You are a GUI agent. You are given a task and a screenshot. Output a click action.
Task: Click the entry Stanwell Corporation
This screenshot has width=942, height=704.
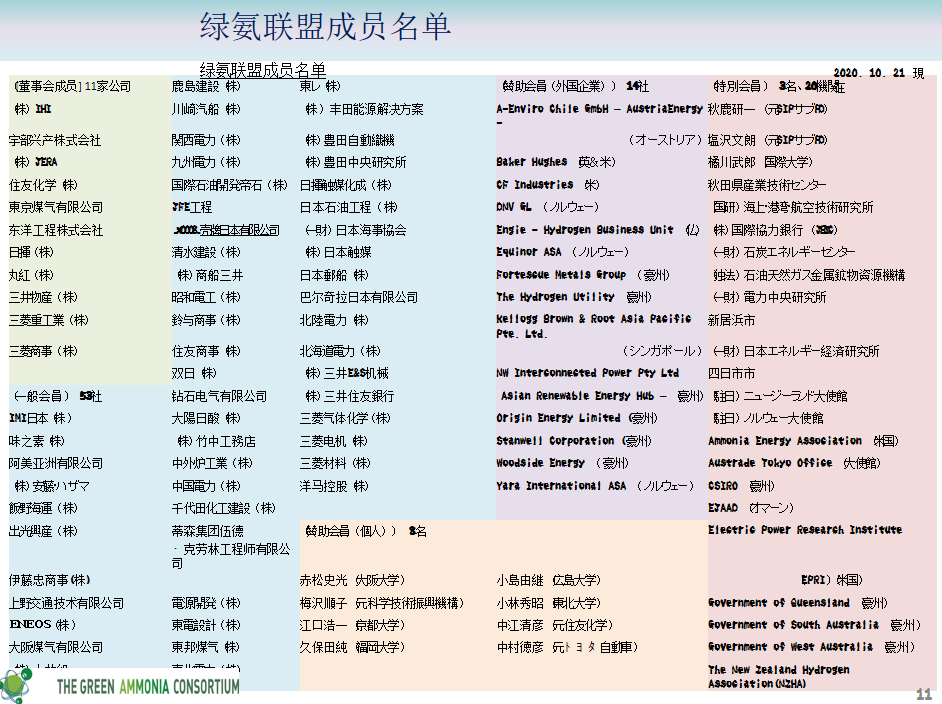pos(555,441)
